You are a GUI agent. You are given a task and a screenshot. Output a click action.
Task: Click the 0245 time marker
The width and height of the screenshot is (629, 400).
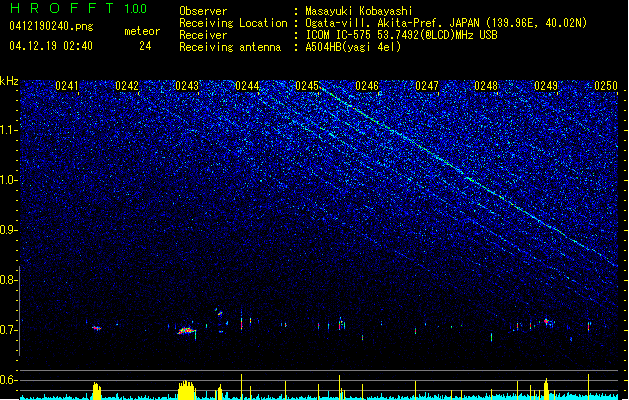click(x=307, y=86)
